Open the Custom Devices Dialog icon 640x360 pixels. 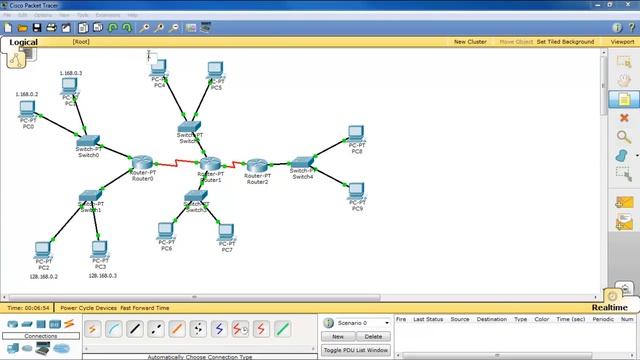coord(206,27)
